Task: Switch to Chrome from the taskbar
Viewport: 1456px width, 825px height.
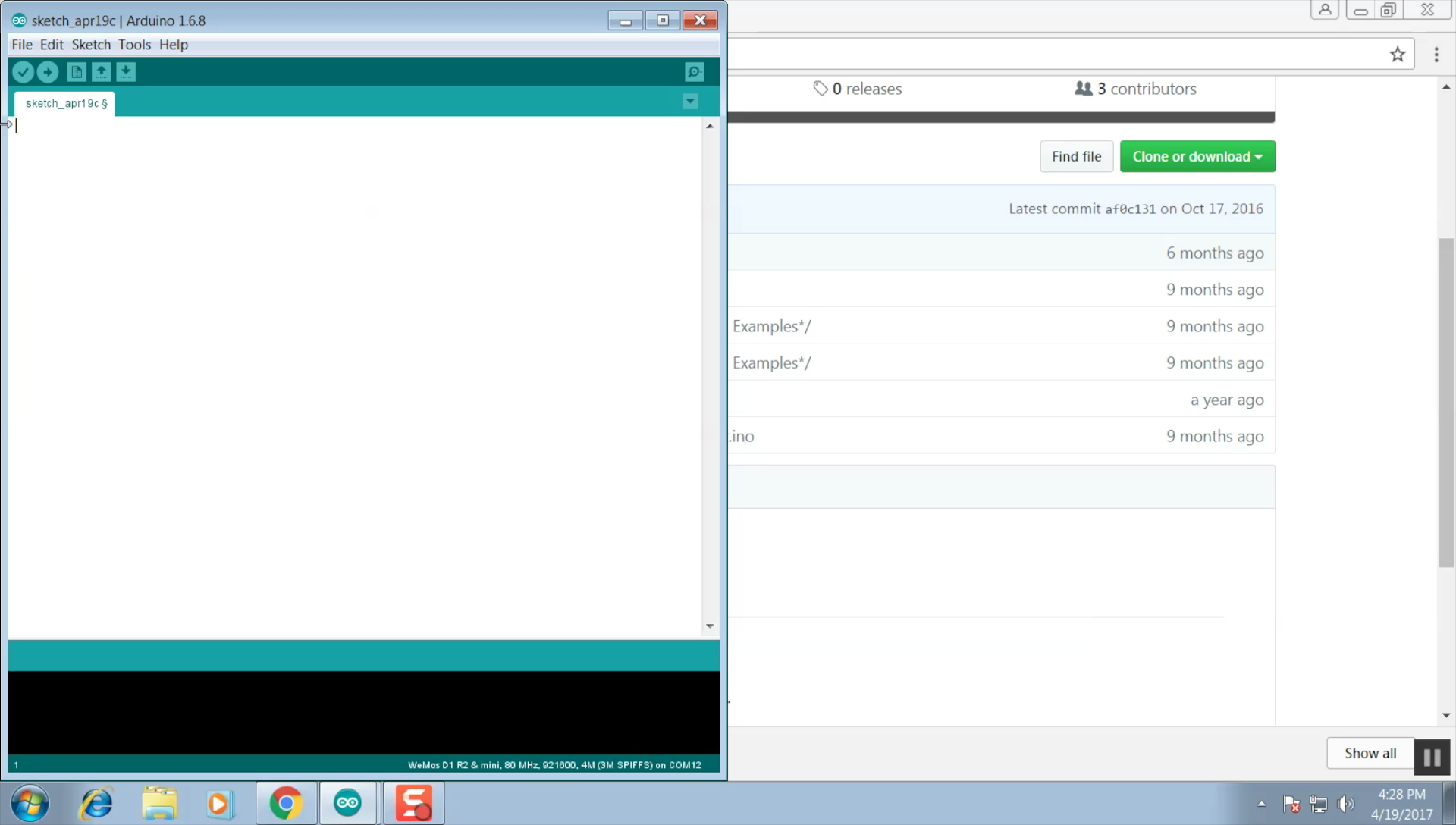Action: (286, 803)
